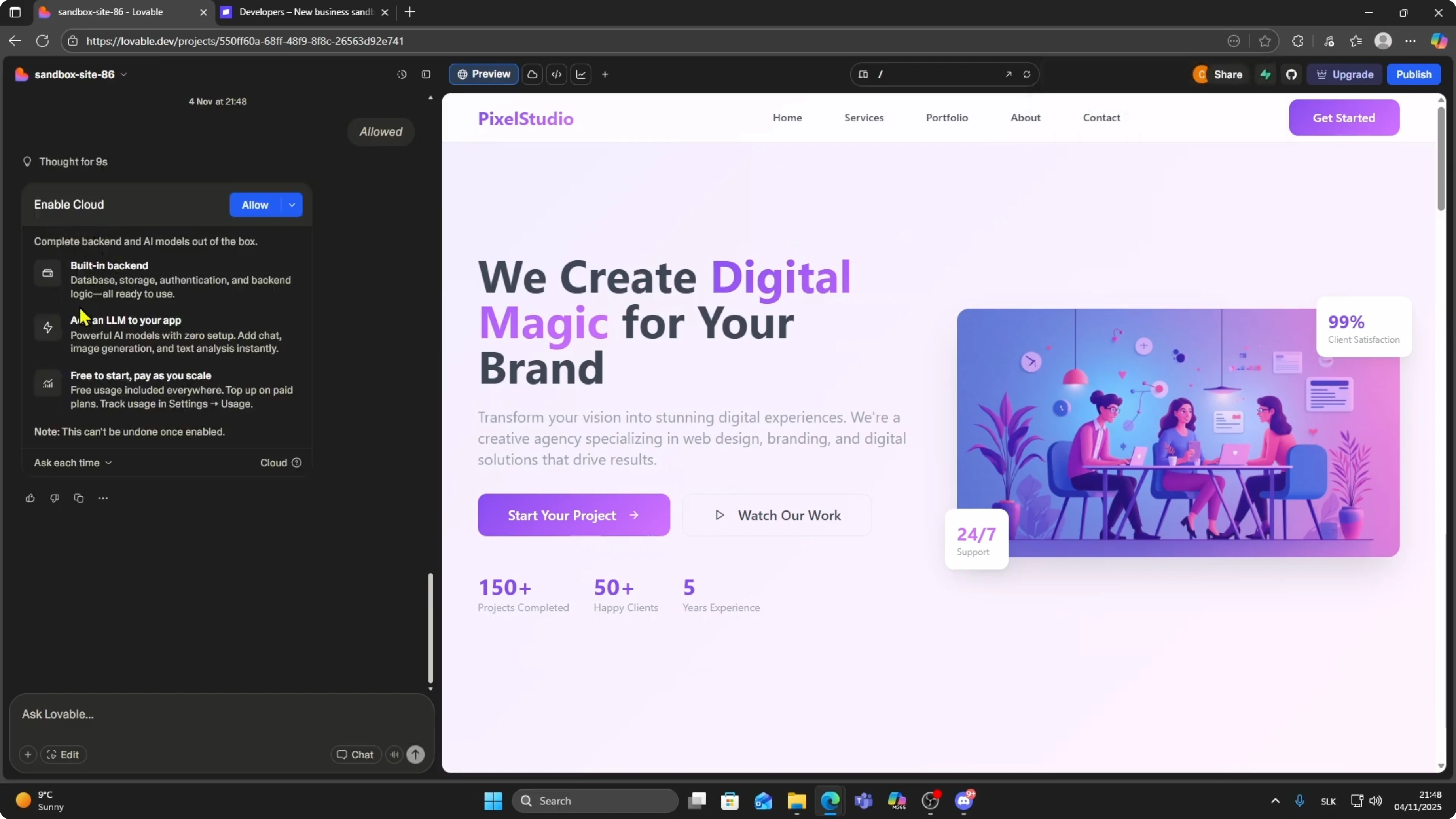The height and width of the screenshot is (819, 1456).
Task: Show hidden system tray icons chevron
Action: (1274, 800)
